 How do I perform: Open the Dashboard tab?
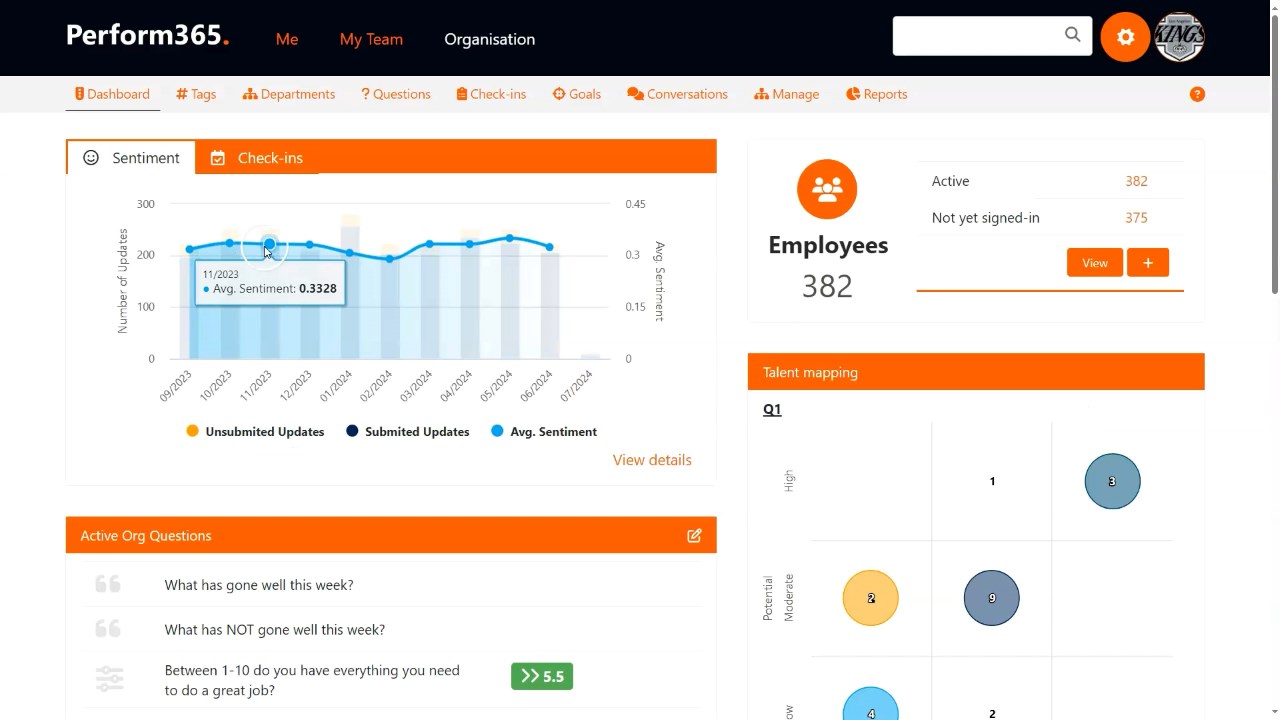tap(112, 94)
